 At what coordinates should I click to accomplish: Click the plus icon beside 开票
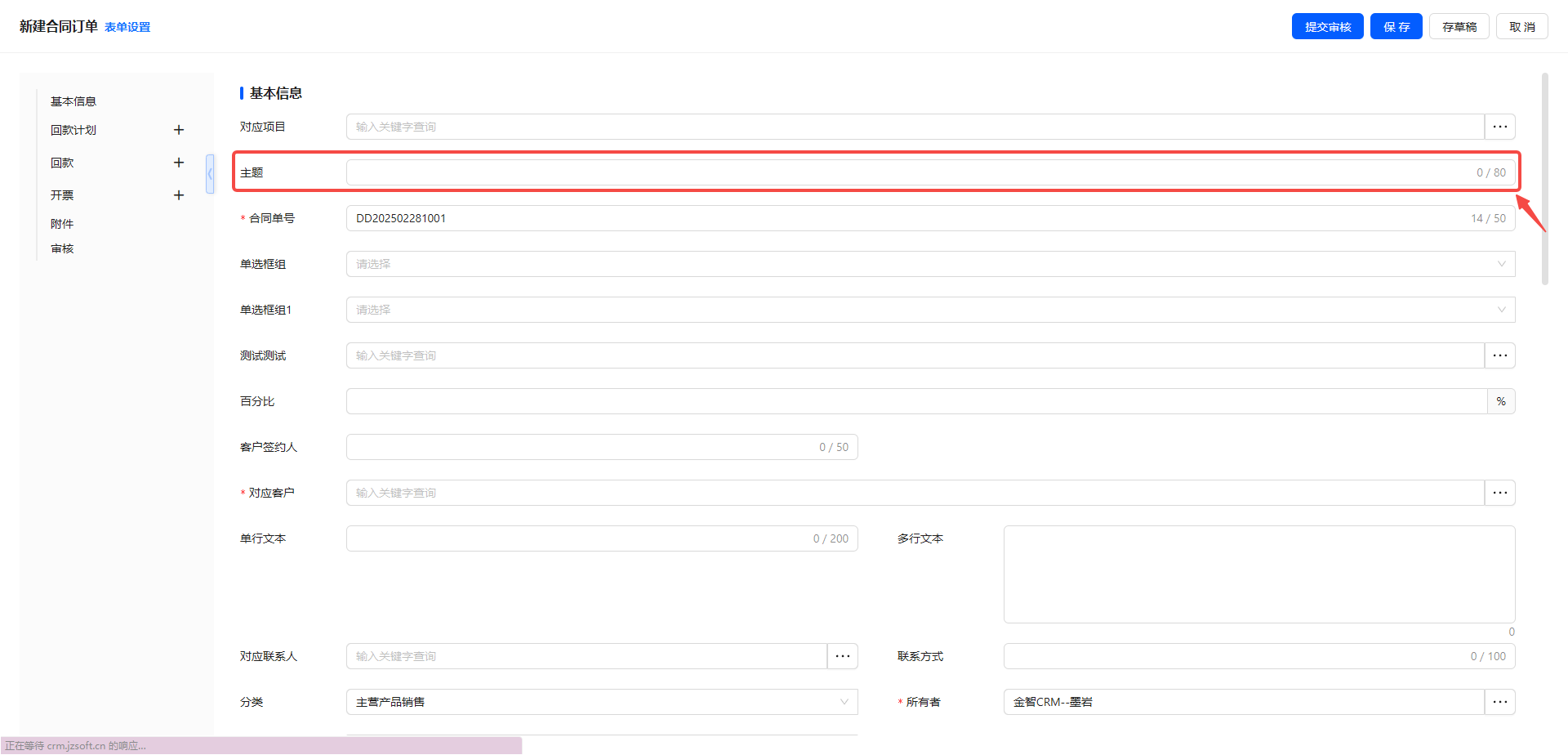point(179,195)
